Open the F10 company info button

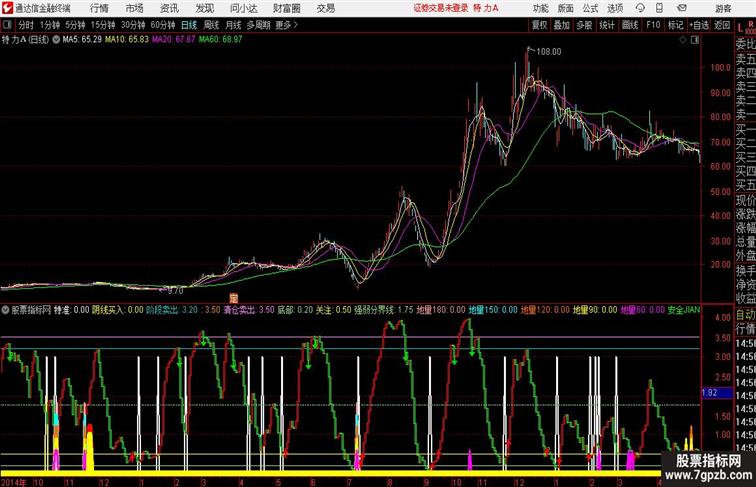653,25
